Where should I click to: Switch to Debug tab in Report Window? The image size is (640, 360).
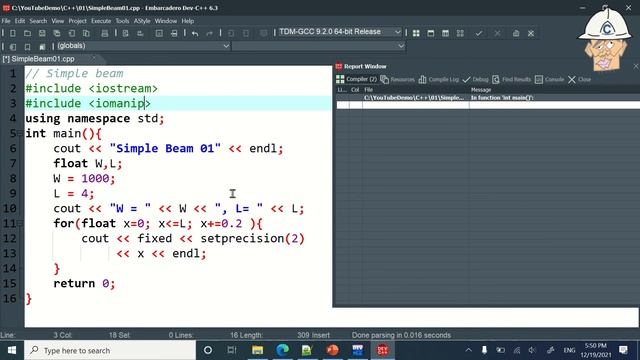(x=476, y=79)
